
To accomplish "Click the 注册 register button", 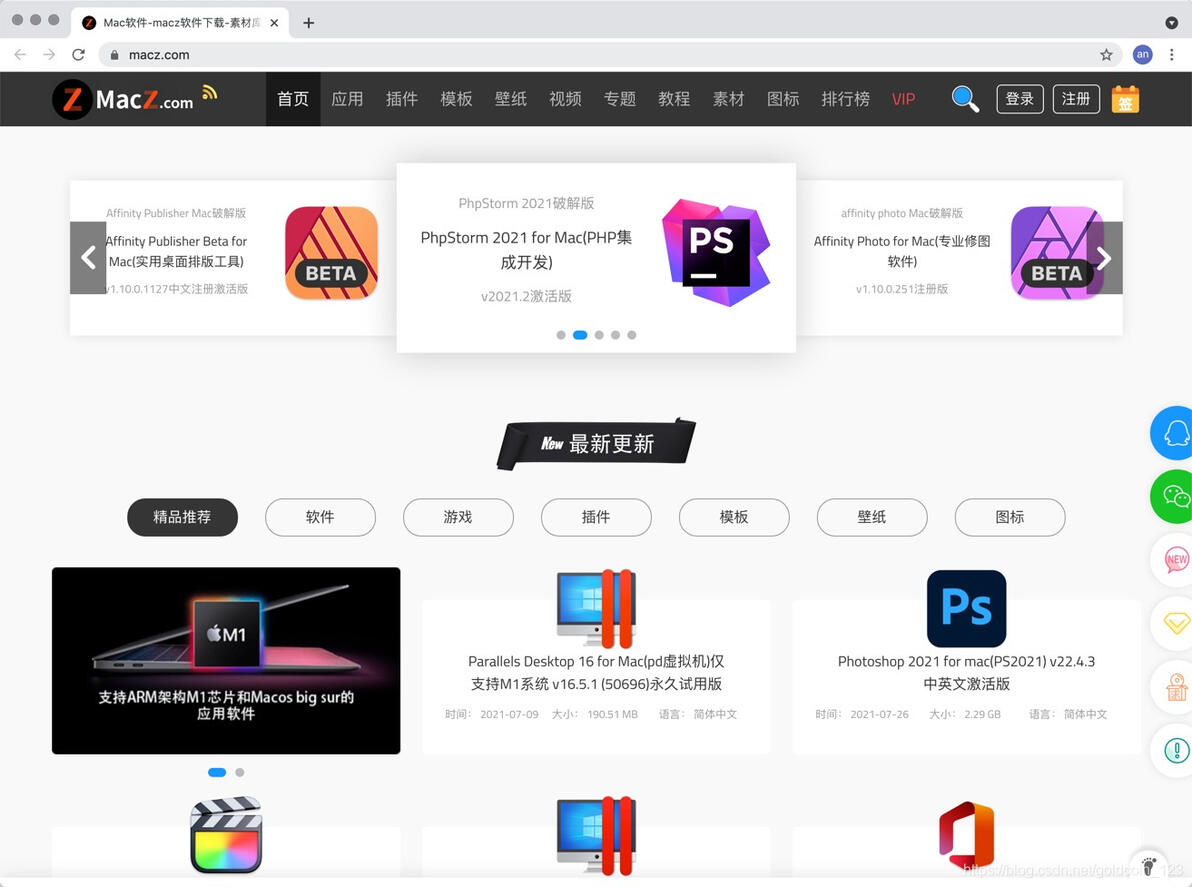I will 1076,99.
